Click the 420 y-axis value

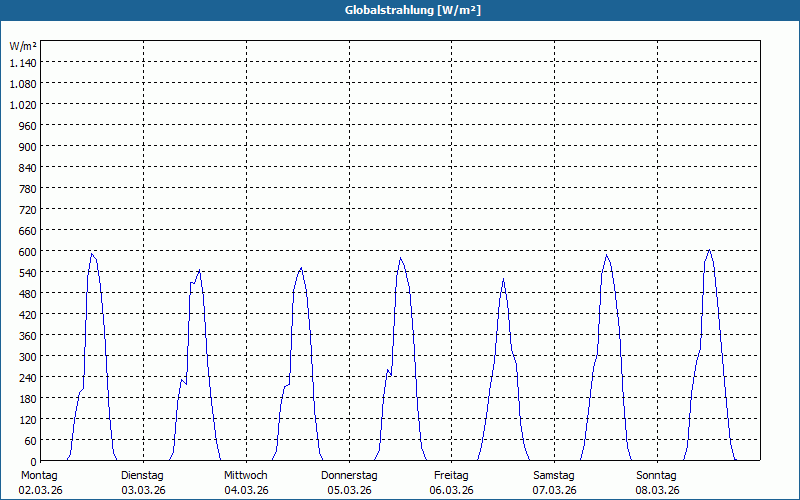click(28, 315)
